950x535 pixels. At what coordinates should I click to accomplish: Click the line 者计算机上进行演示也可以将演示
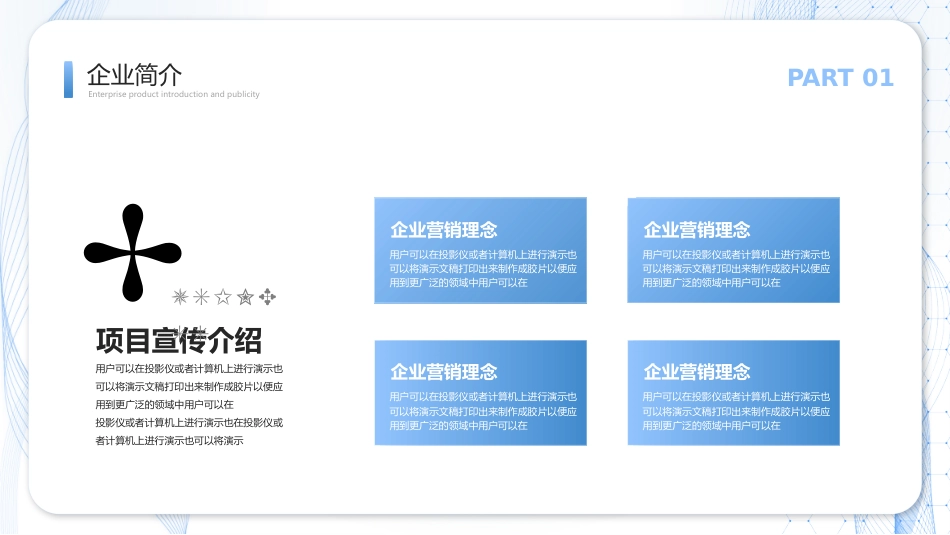click(169, 441)
